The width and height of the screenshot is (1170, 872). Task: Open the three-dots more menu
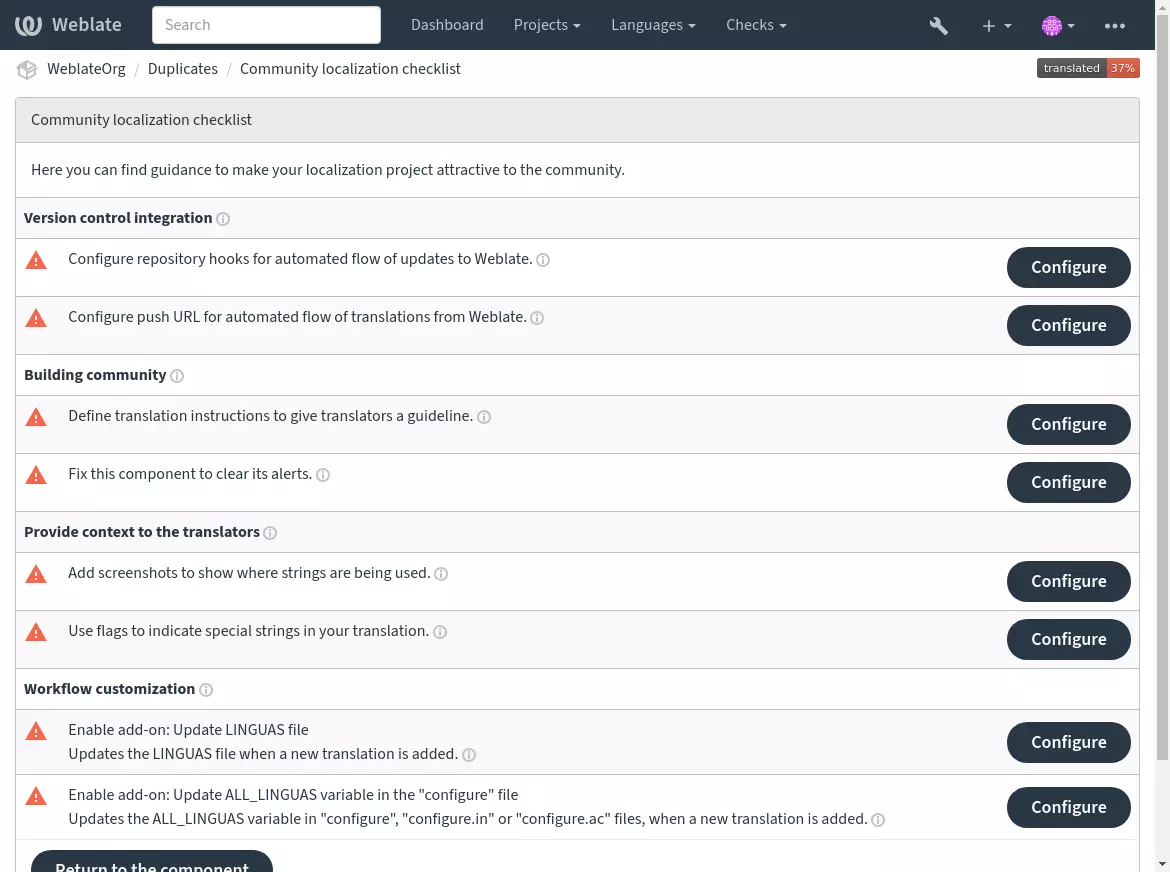[1114, 25]
